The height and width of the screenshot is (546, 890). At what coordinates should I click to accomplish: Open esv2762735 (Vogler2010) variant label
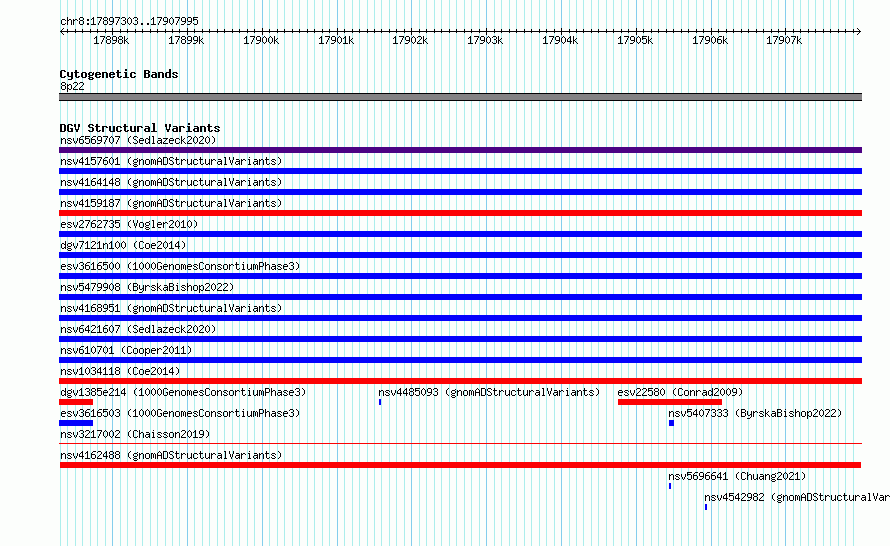pos(129,224)
